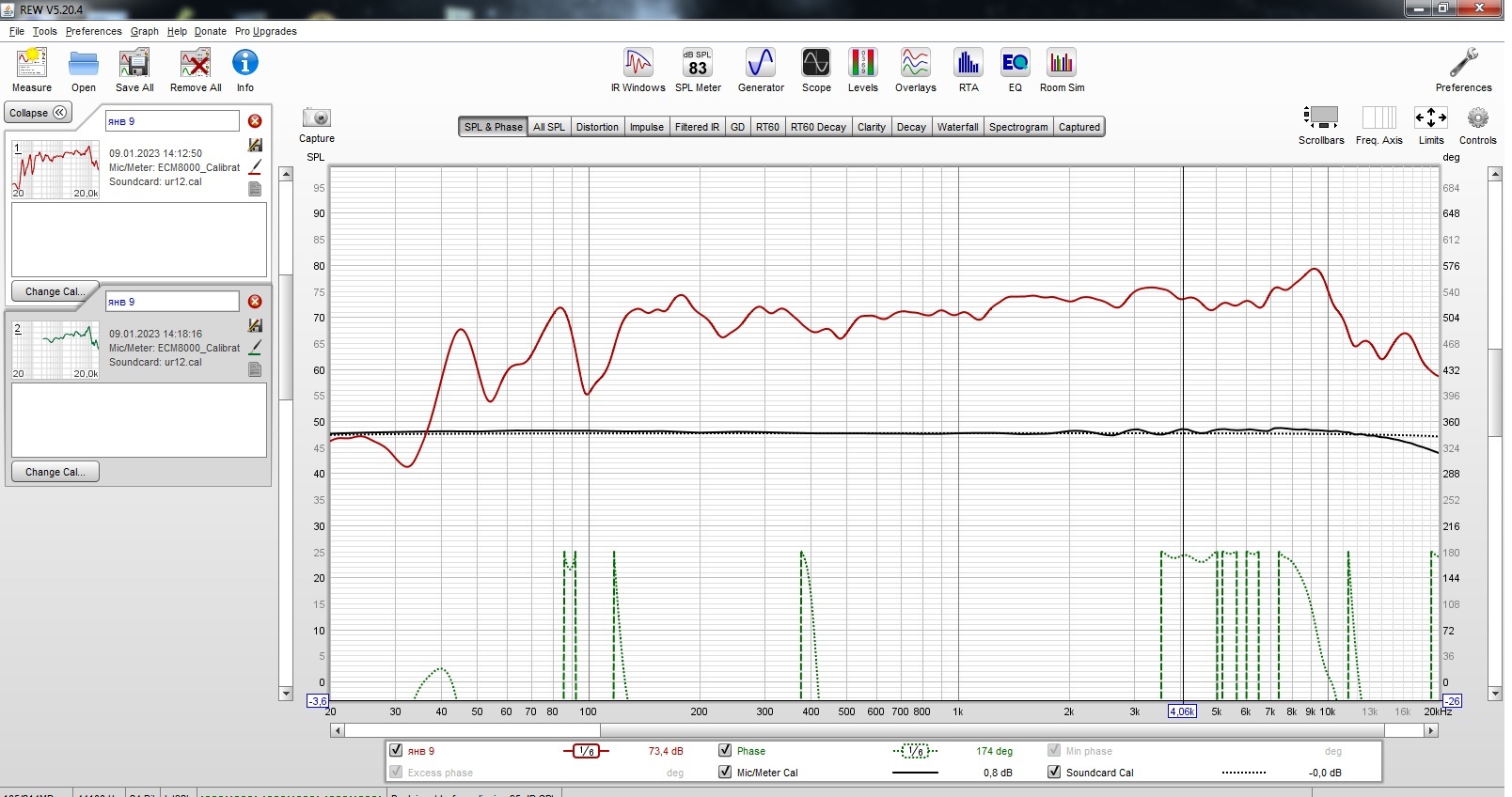Edit measurement 1 name field

172,121
